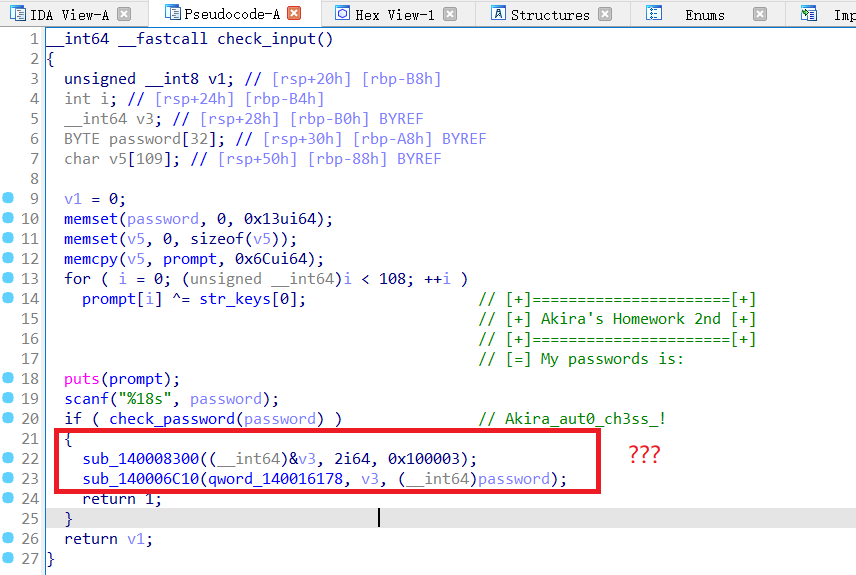This screenshot has width=856, height=575.
Task: Click the IDA View-A tab icon
Action: click(x=18, y=14)
